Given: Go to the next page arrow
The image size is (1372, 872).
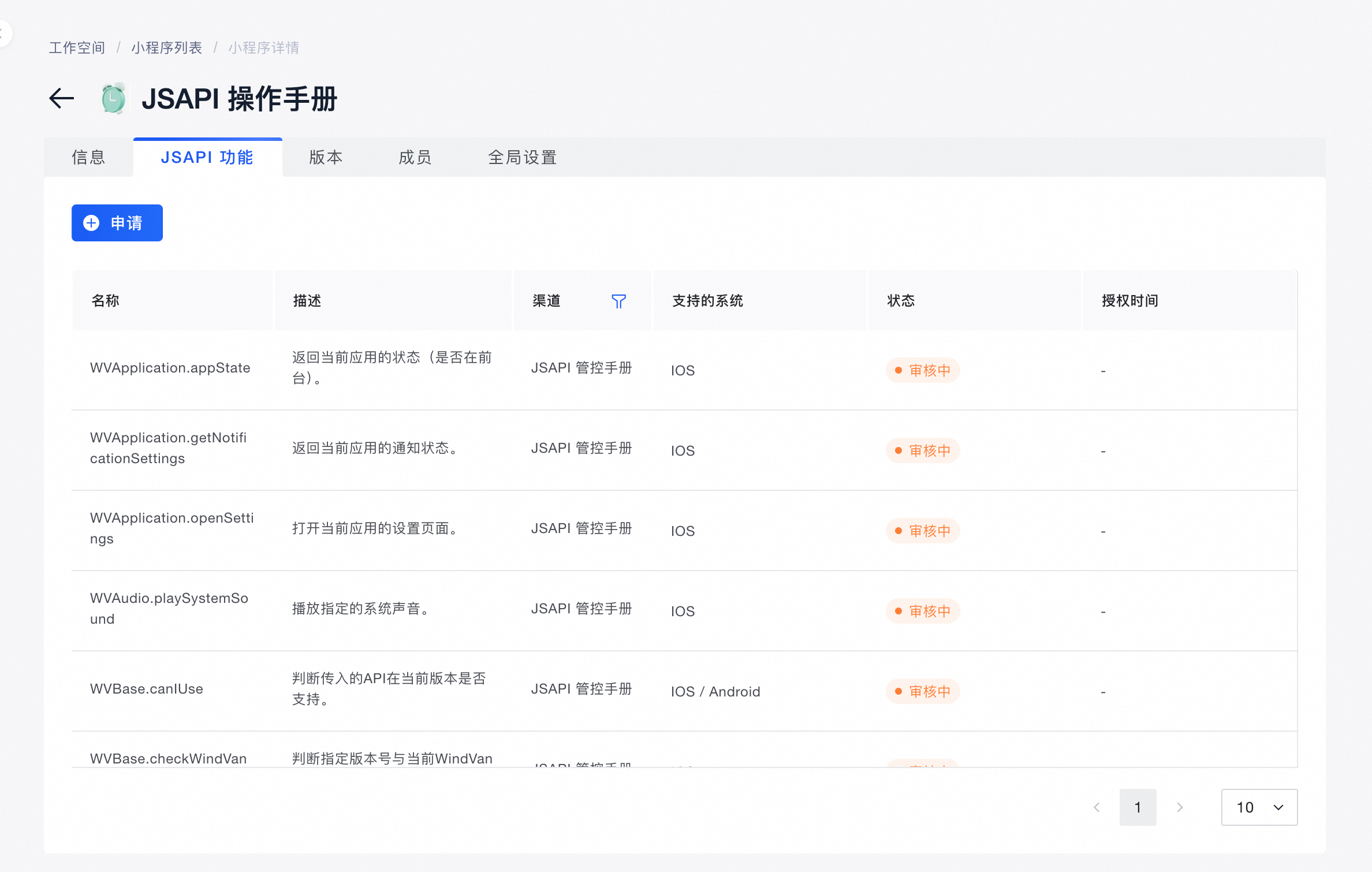Looking at the screenshot, I should [1180, 807].
